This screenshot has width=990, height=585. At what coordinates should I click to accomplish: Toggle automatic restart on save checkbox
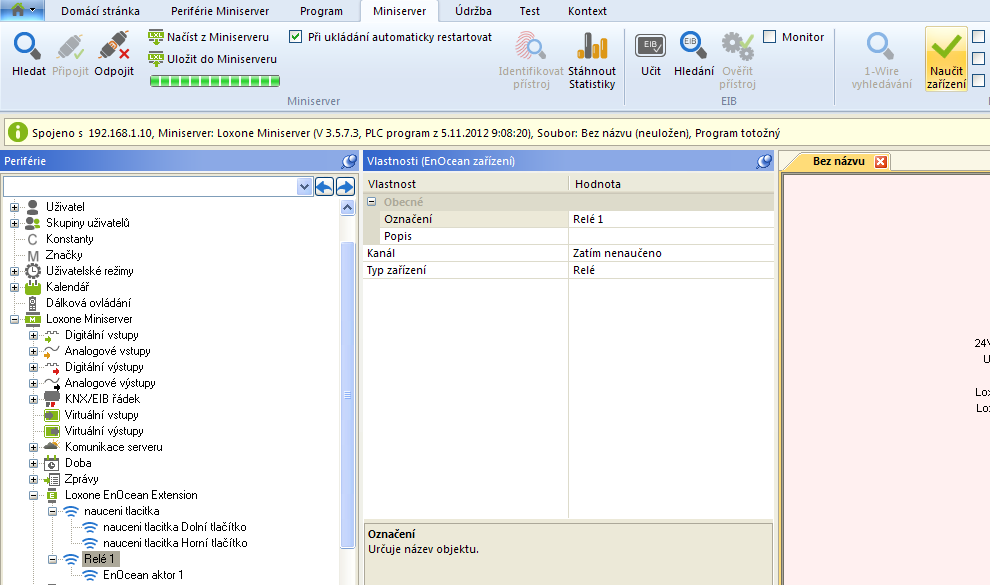pyautogui.click(x=296, y=37)
